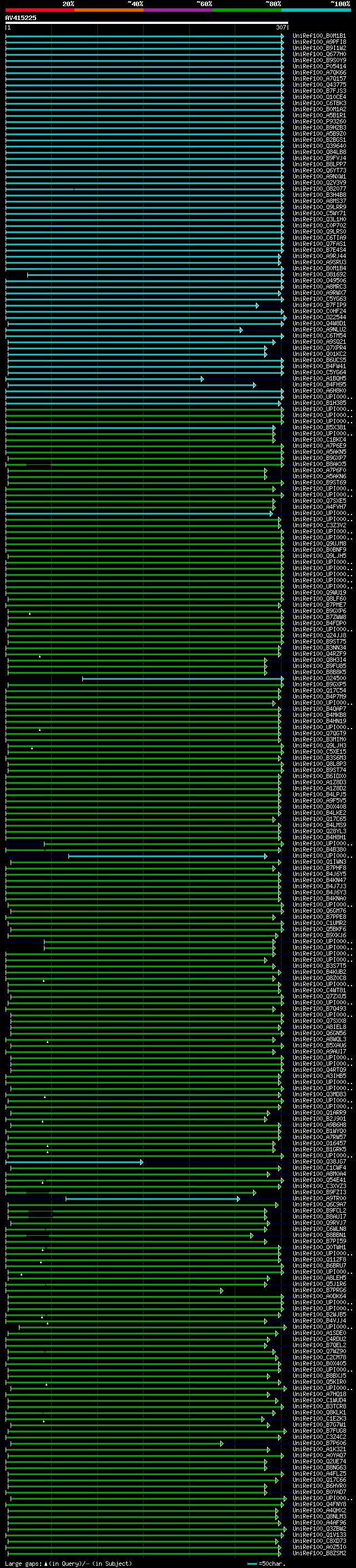This screenshot has width=356, height=1568.
Task: Click hit label UniRef100_Q7FAS1
Action: (319, 244)
